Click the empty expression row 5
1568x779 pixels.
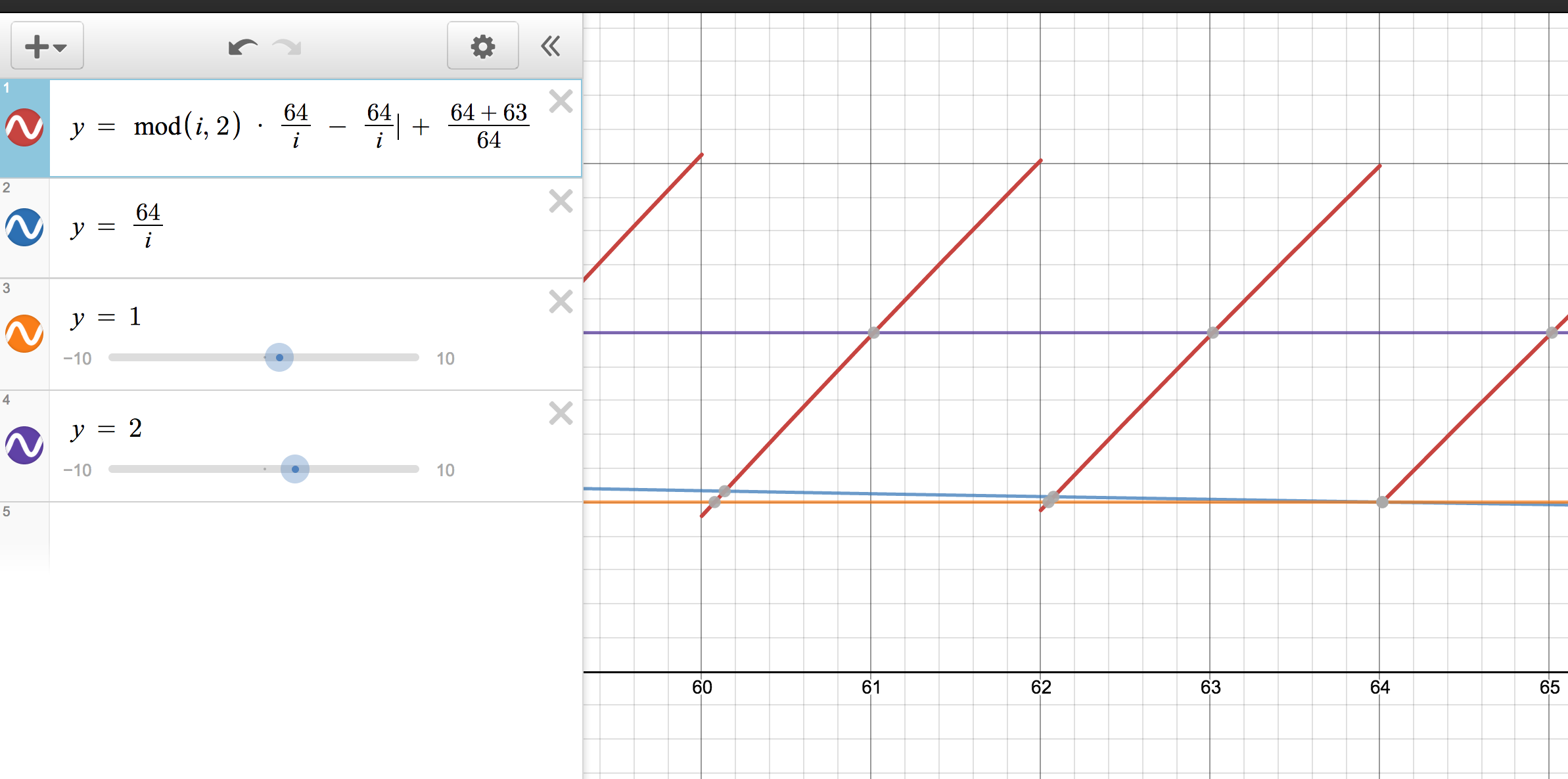[x=315, y=535]
